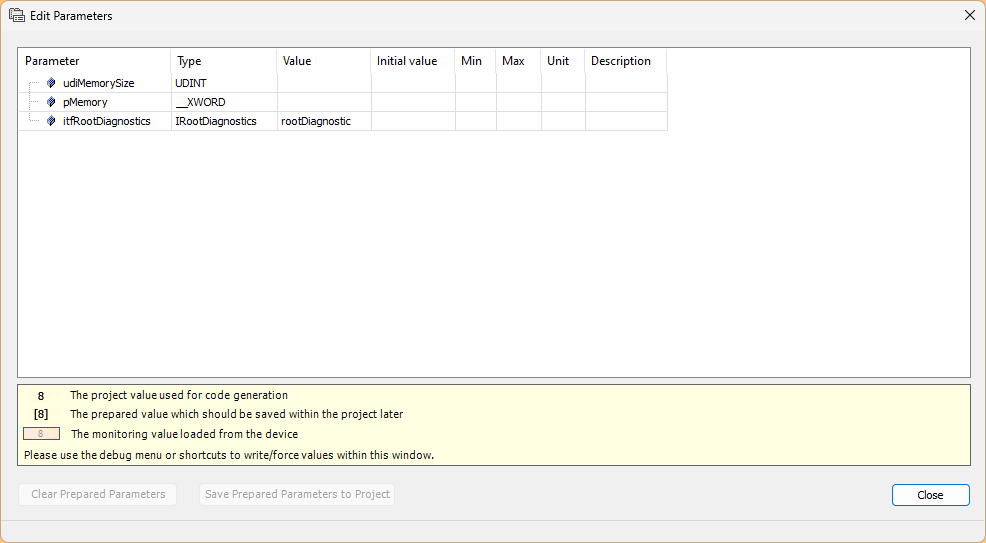Close the Edit Parameters dialog with X
This screenshot has width=986, height=543.
(970, 15)
